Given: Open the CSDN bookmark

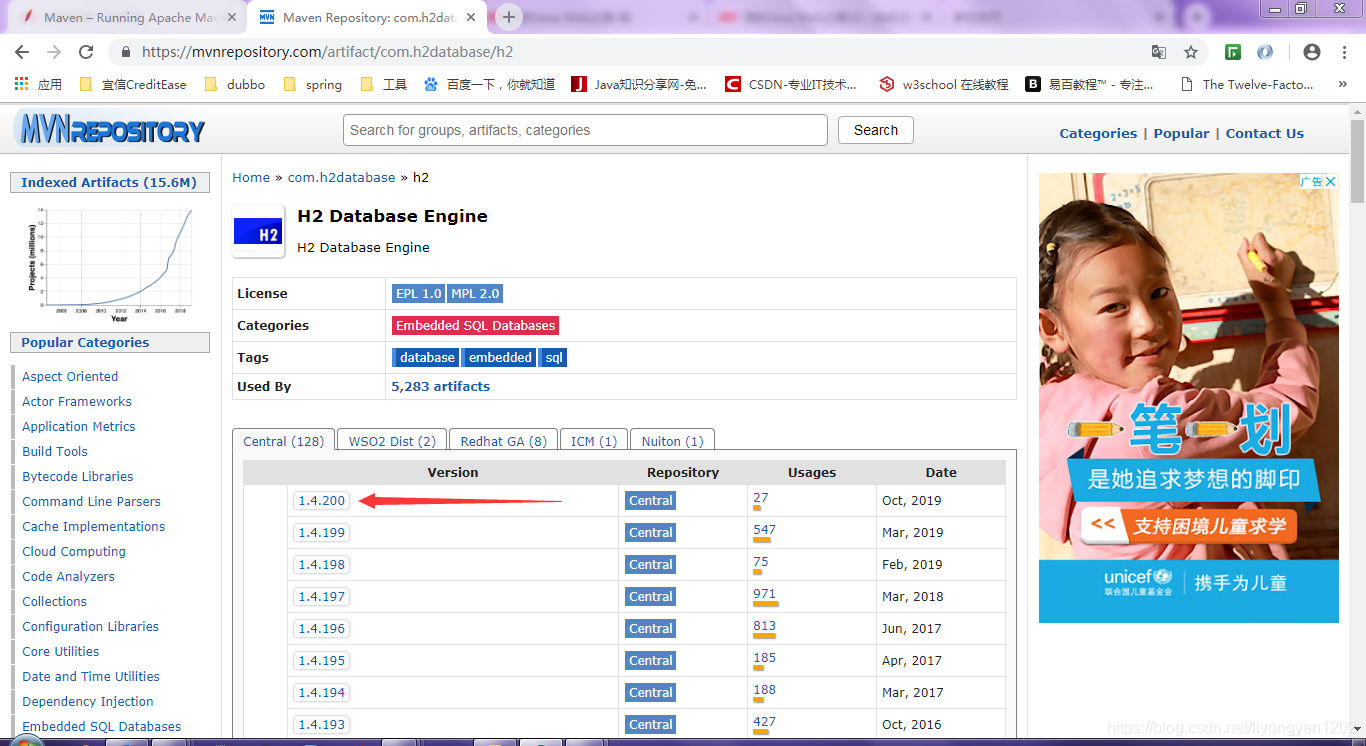Looking at the screenshot, I should 792,84.
